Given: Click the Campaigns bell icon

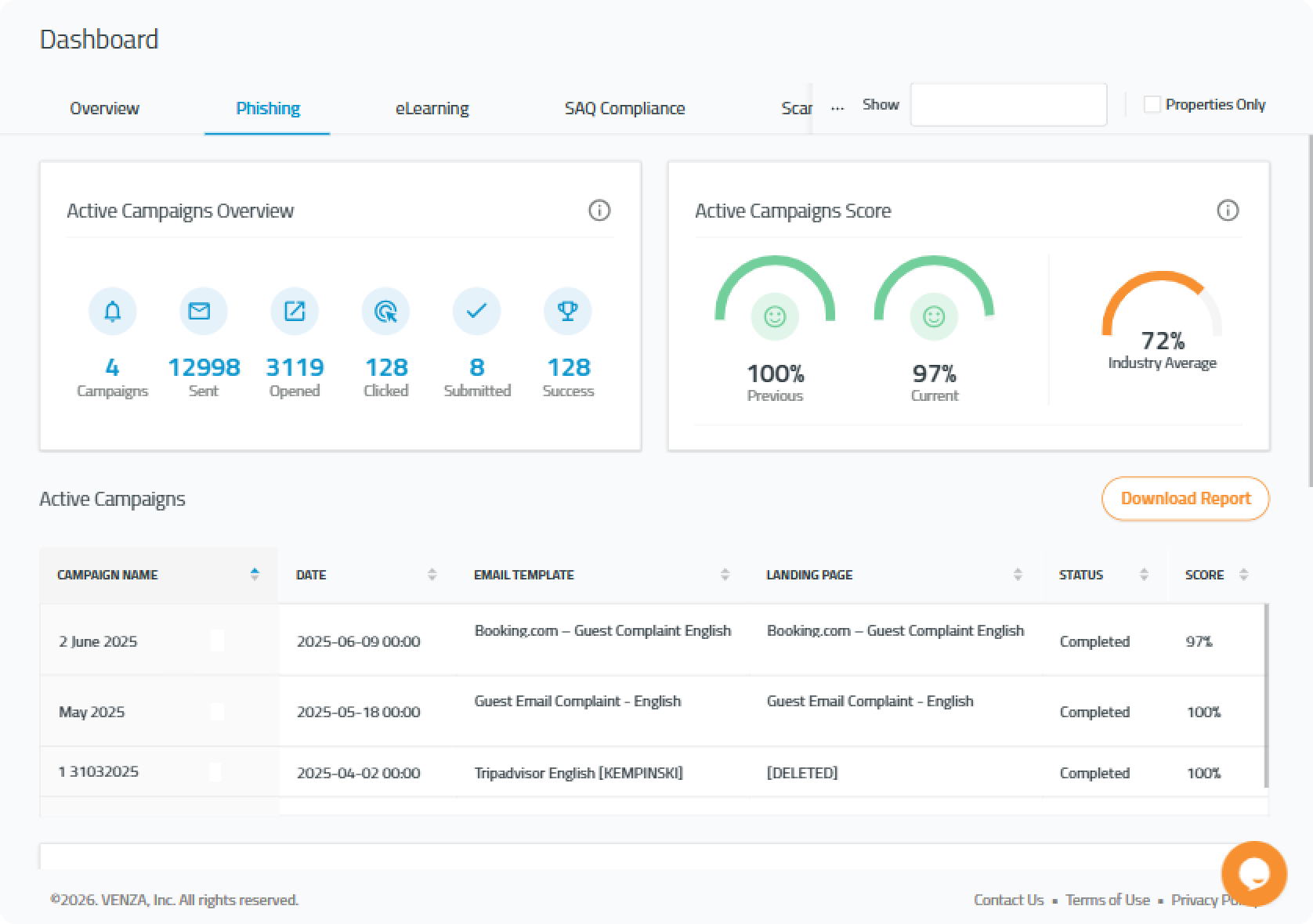Looking at the screenshot, I should point(112,311).
